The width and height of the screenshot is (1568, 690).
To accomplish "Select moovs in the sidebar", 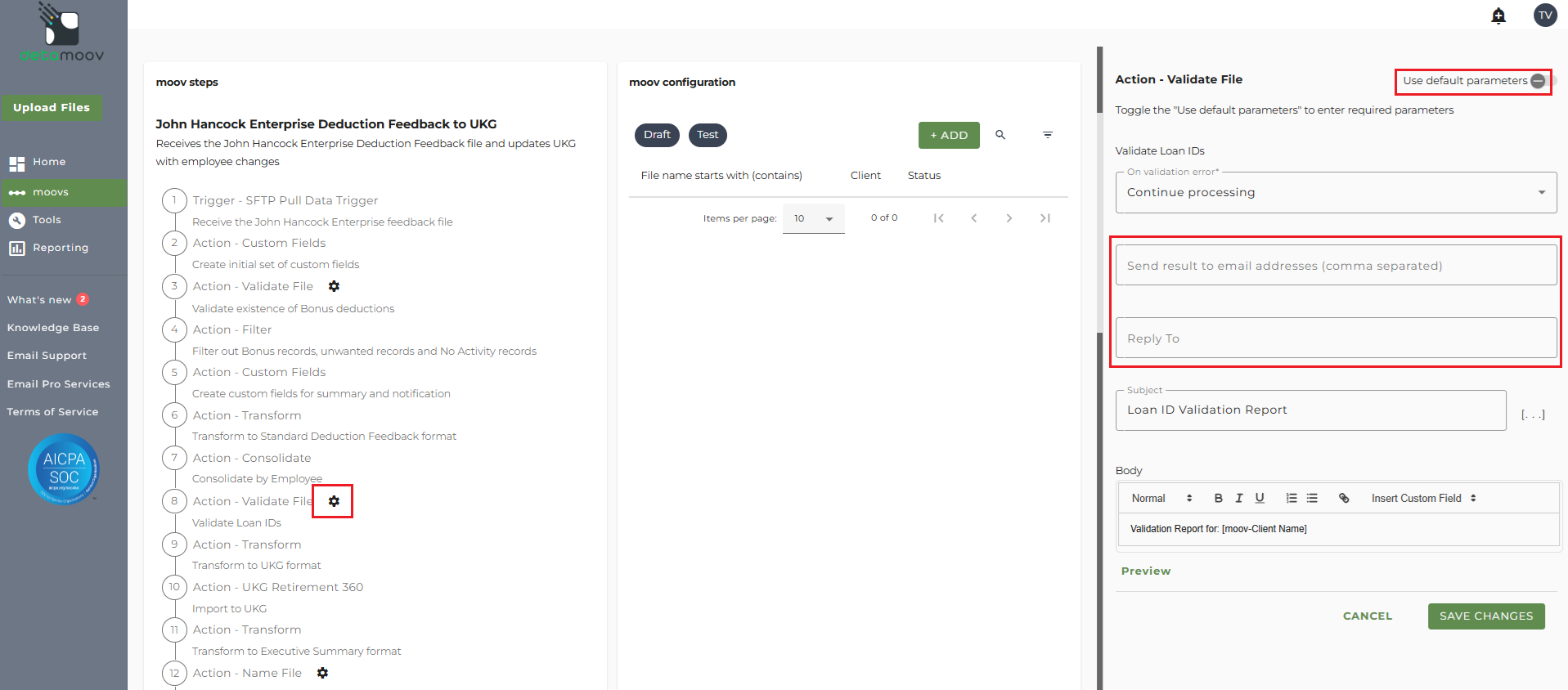I will 63,193.
